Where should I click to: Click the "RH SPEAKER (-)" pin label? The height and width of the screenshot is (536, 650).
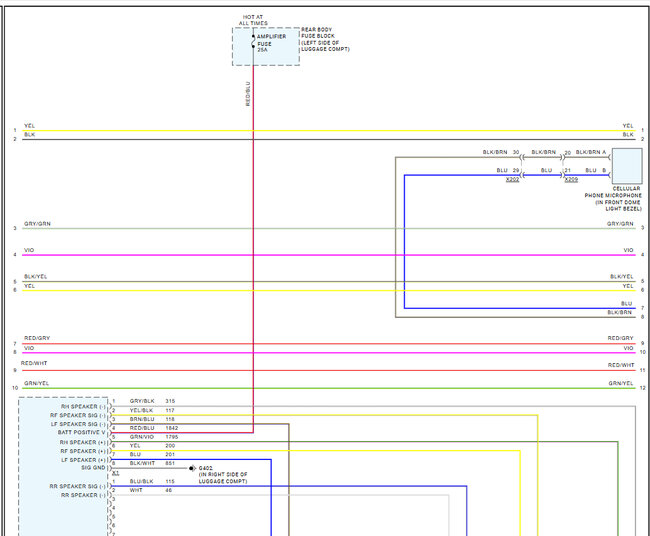click(x=83, y=407)
